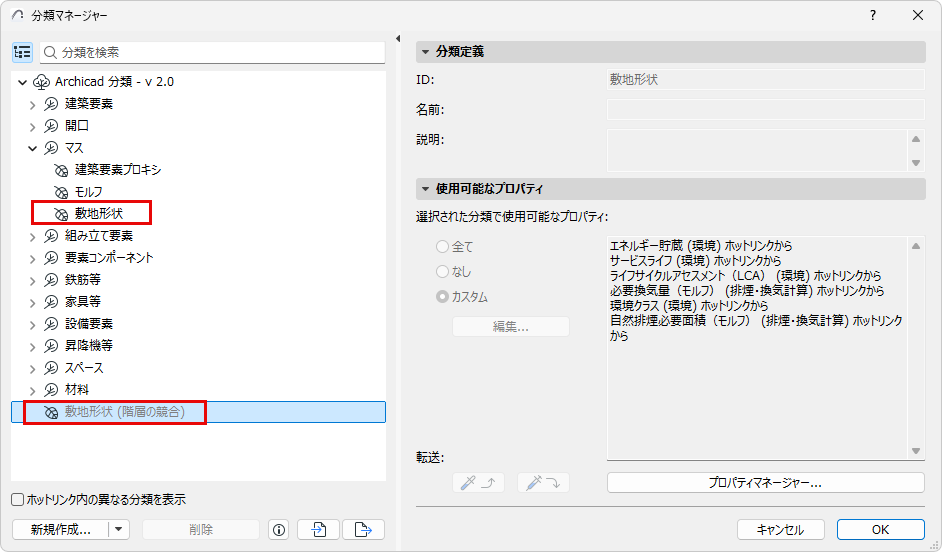Click the 建築要素プロキシ leaf icon
Screen dimensions: 942x552
(x=61, y=170)
